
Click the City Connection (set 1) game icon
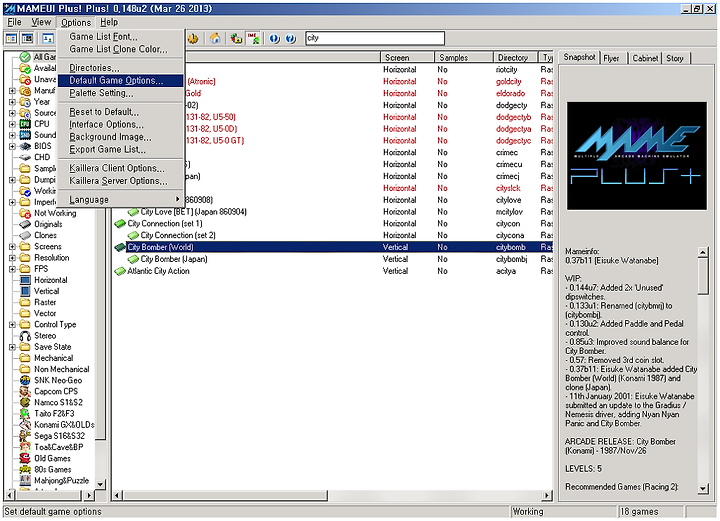(x=120, y=224)
